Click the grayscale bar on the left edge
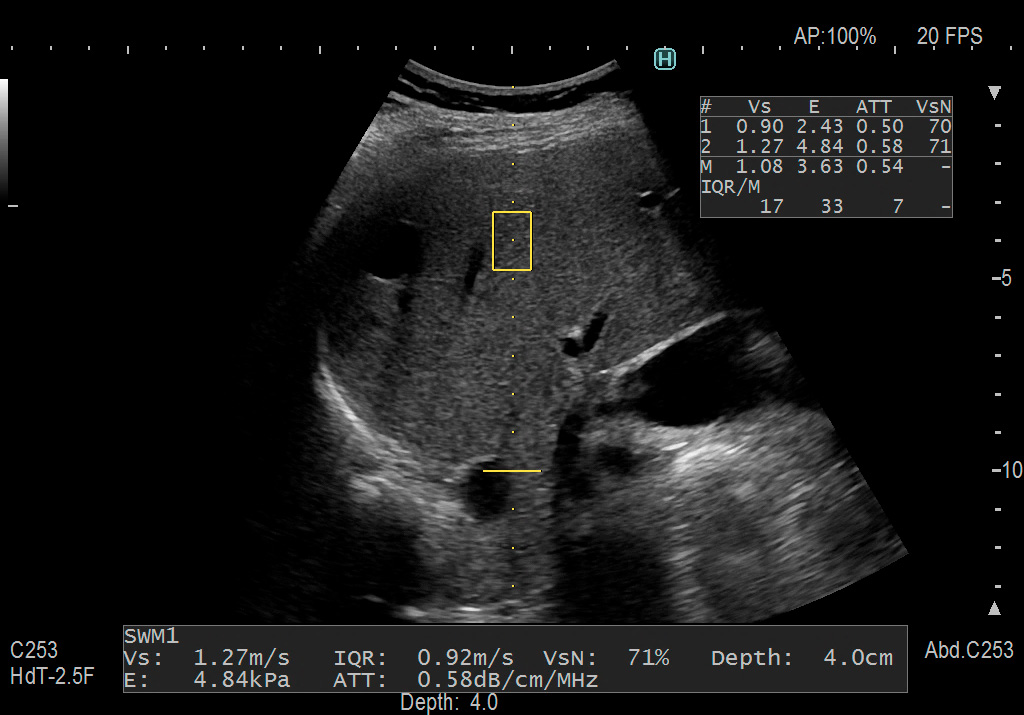 point(4,138)
